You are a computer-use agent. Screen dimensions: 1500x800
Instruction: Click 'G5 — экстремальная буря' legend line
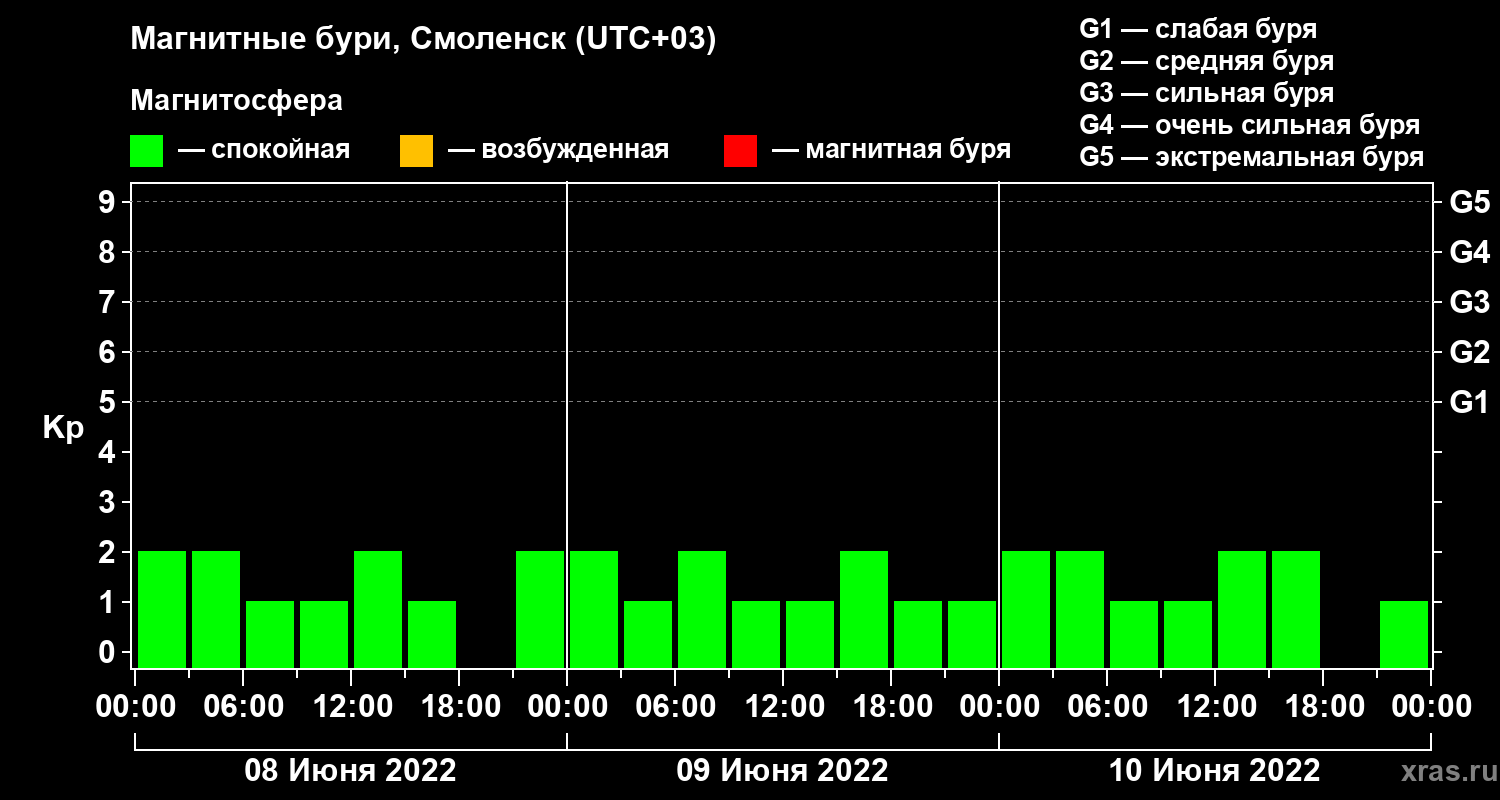1252,158
